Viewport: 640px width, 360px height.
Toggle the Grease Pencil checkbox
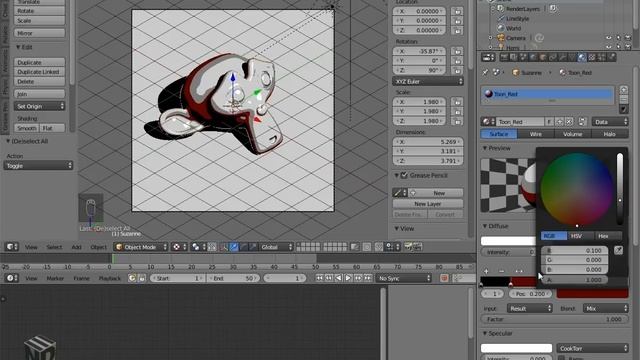[x=404, y=176]
